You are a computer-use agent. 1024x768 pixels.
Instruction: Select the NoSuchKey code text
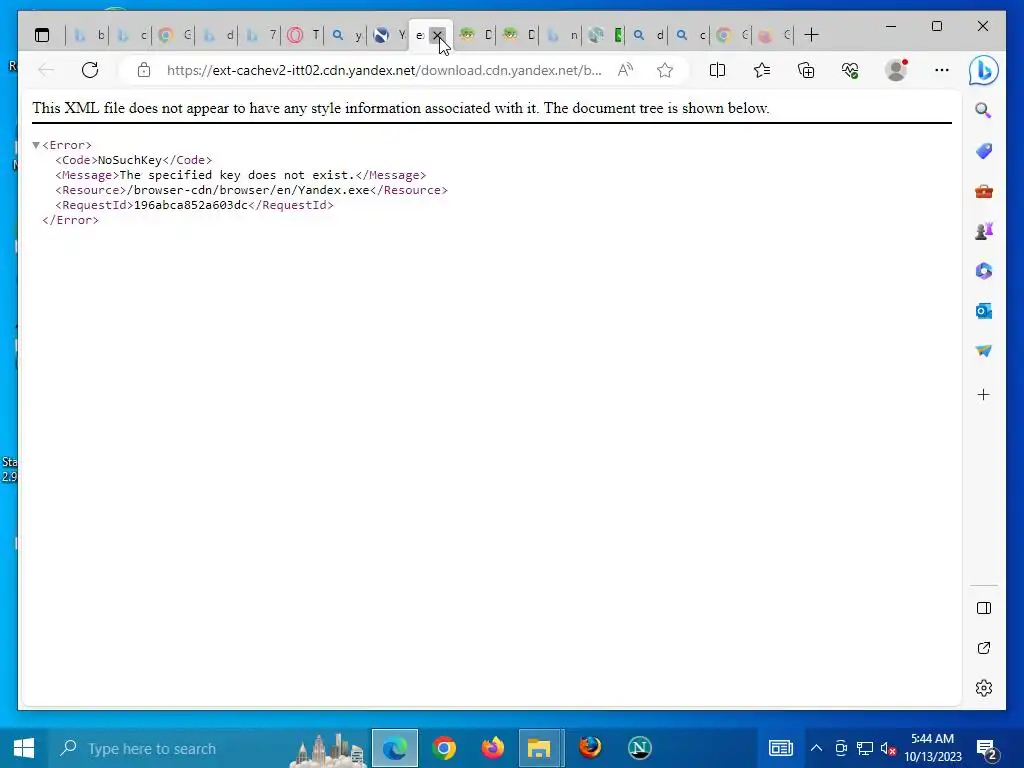tap(129, 160)
